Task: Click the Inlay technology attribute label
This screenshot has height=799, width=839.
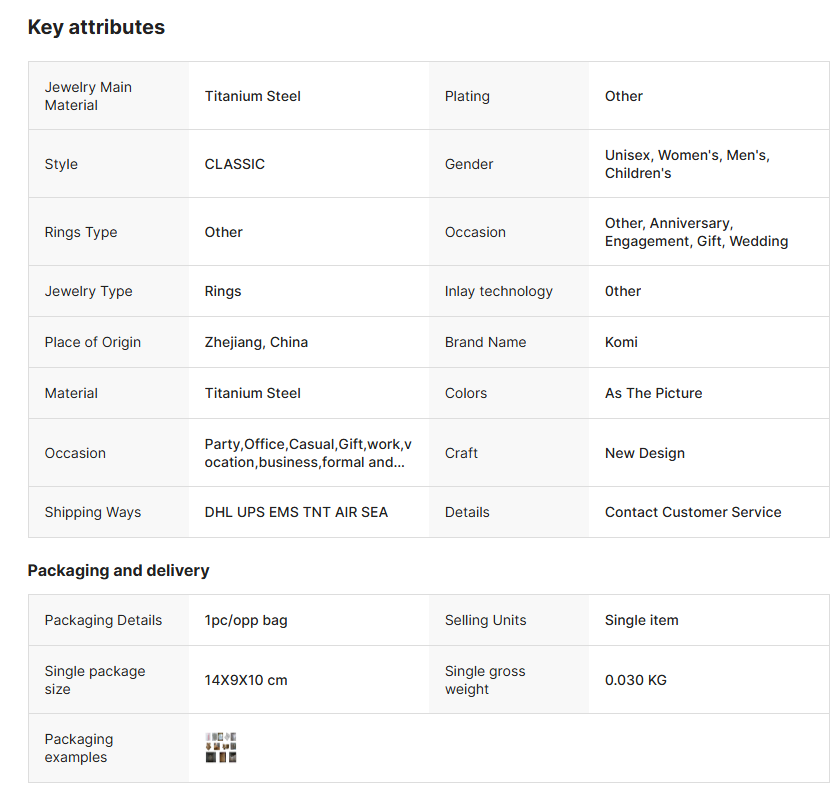Action: point(498,291)
